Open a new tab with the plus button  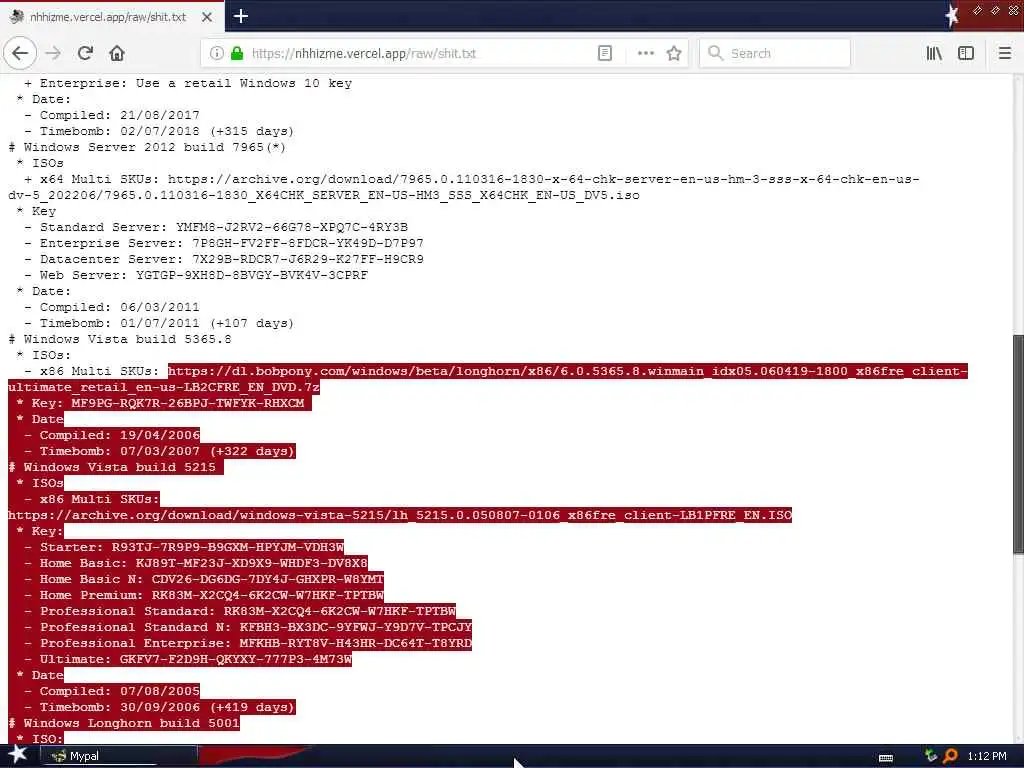coord(240,16)
